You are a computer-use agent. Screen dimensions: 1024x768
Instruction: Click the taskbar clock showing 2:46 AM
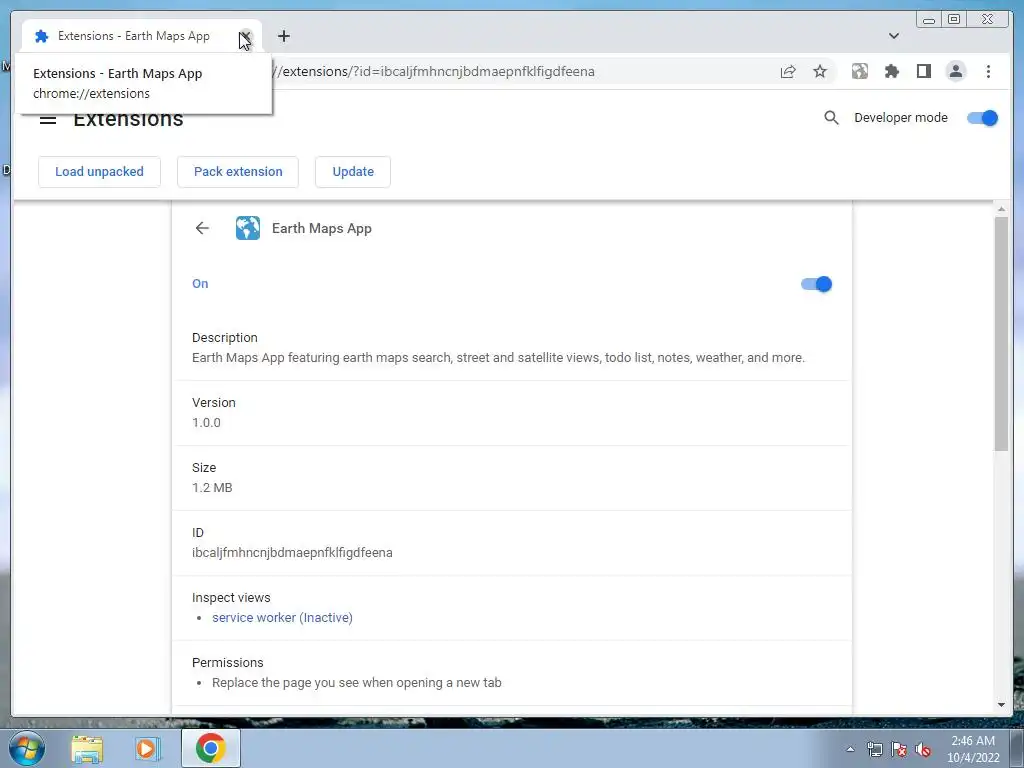pos(973,749)
